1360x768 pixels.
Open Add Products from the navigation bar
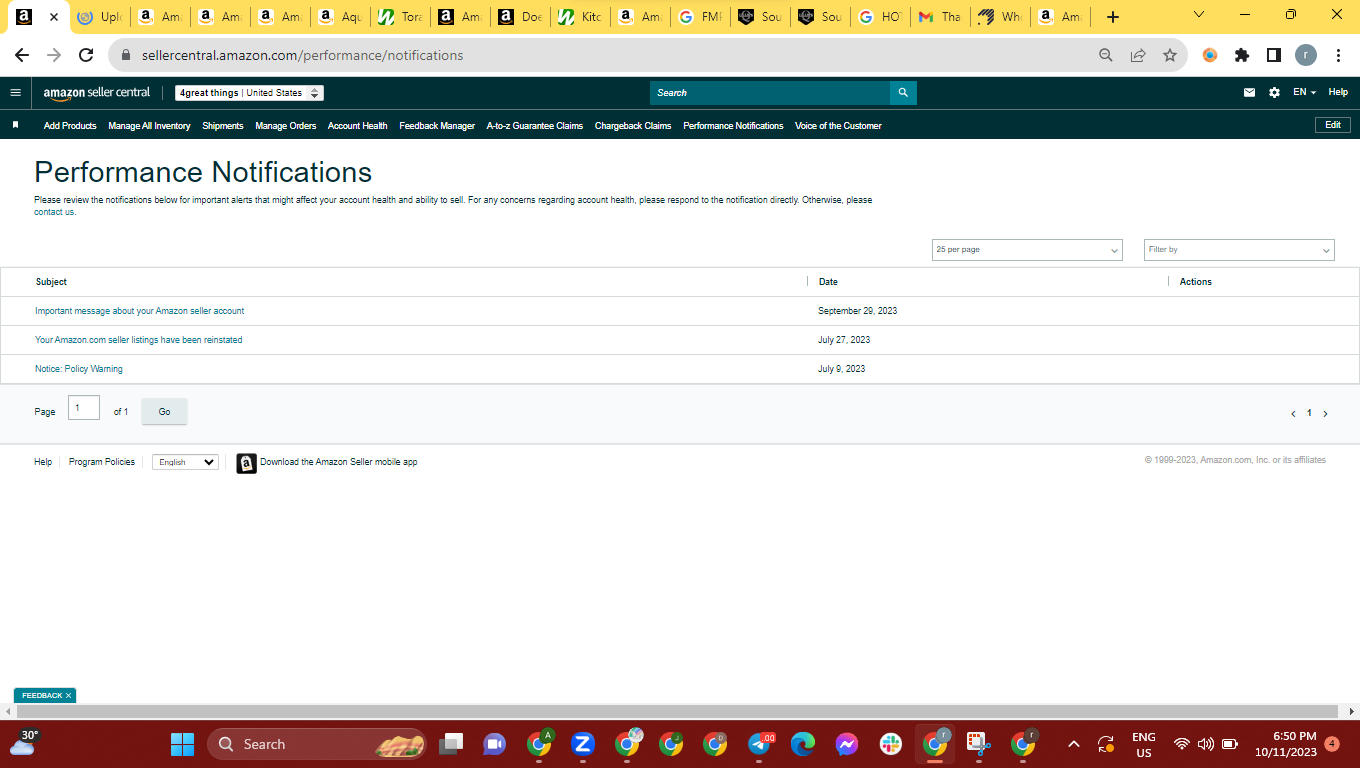coord(70,126)
